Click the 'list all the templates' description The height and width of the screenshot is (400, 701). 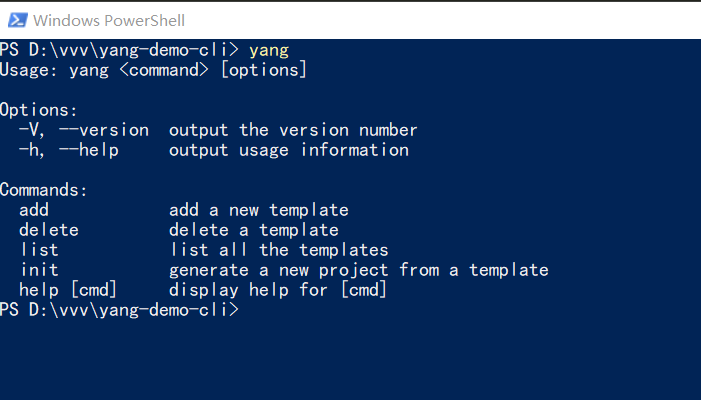[x=278, y=250]
